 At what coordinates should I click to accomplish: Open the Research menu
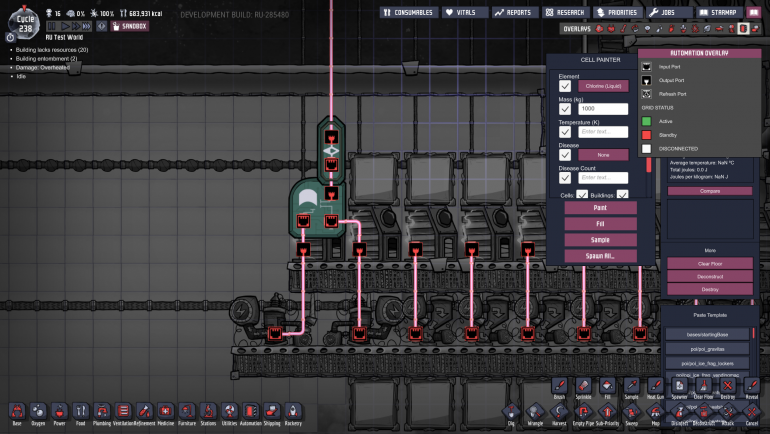565,12
